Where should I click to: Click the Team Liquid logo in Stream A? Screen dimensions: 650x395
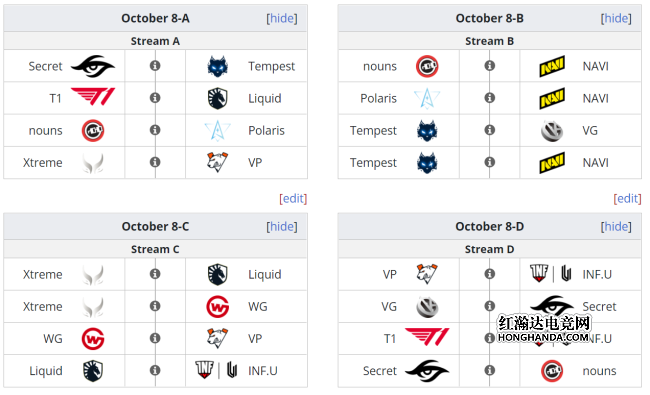(x=218, y=99)
